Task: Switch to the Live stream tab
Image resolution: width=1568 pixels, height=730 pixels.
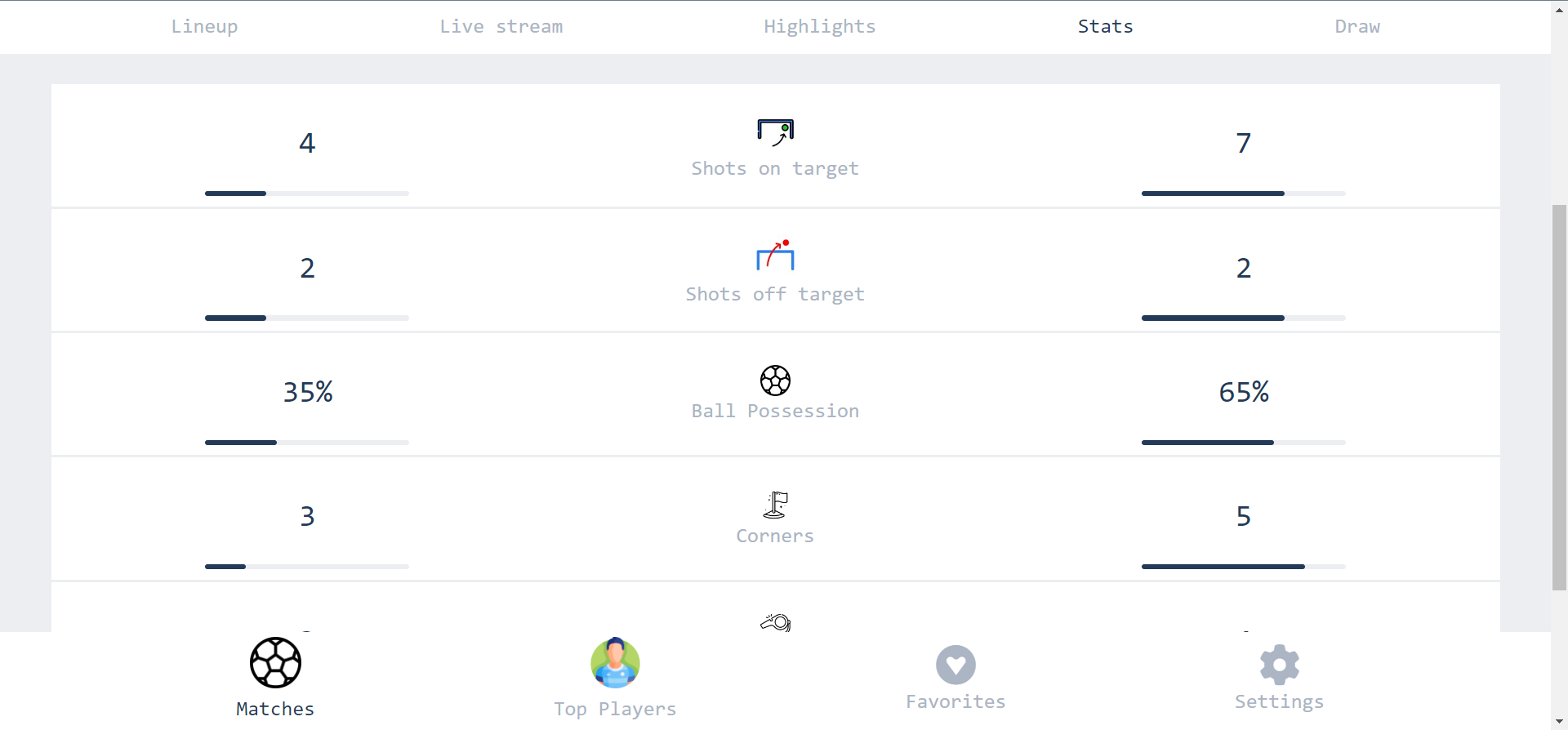Action: pyautogui.click(x=501, y=27)
